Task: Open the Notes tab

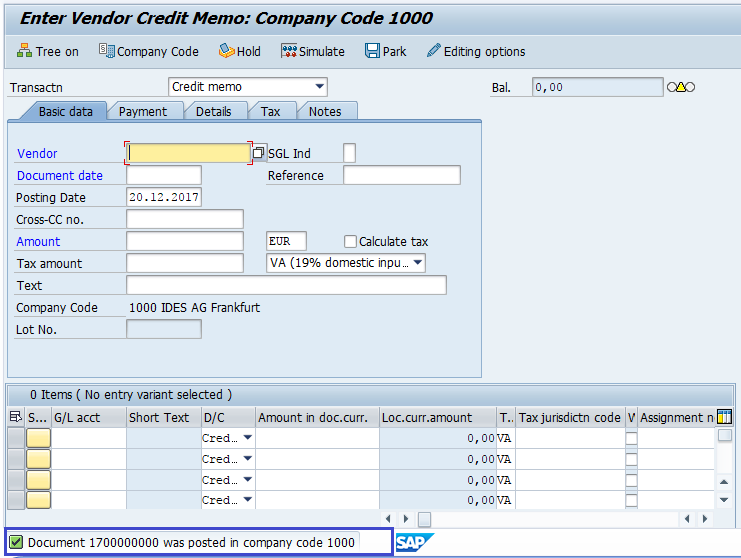Action: pyautogui.click(x=325, y=111)
